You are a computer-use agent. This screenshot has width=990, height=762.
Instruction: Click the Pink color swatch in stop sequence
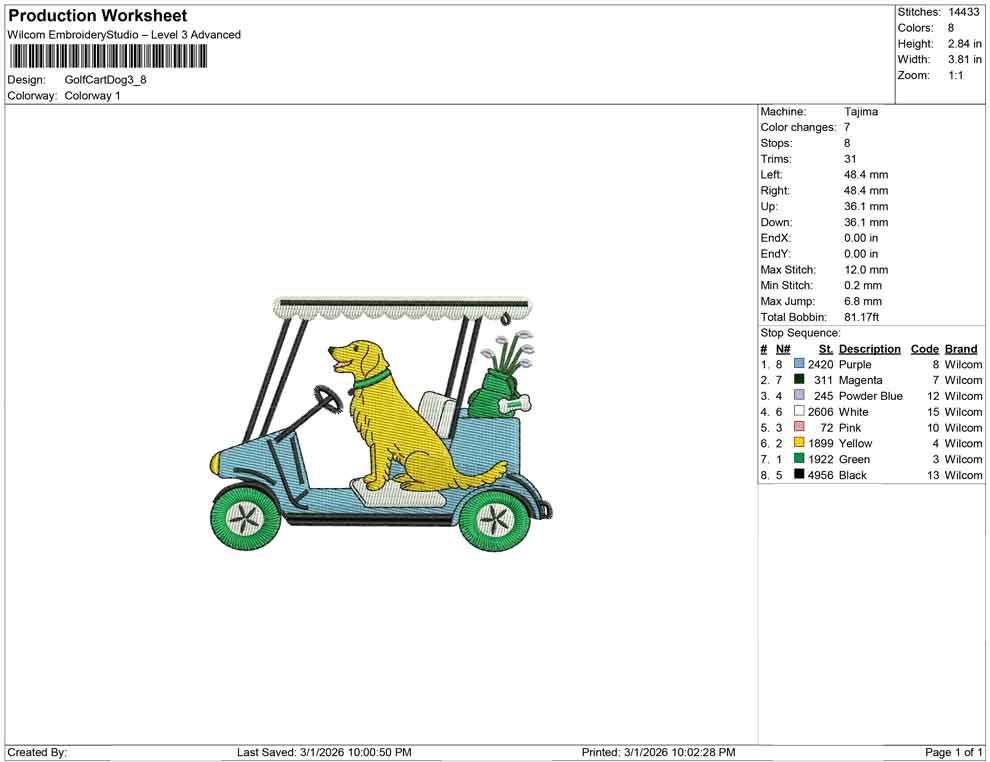[x=799, y=427]
